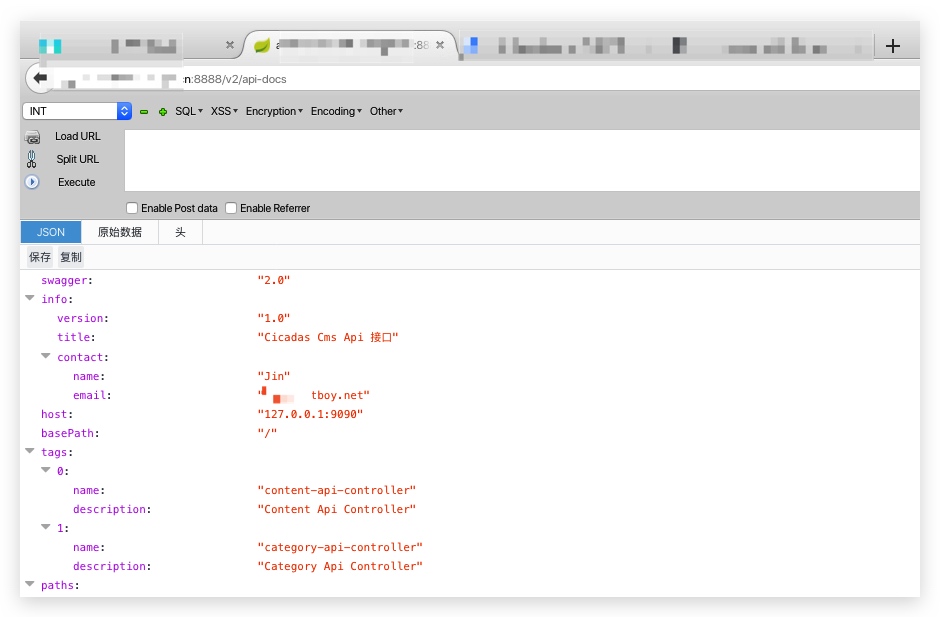
Task: Click the green plus HackBar icon
Action: pyautogui.click(x=162, y=112)
